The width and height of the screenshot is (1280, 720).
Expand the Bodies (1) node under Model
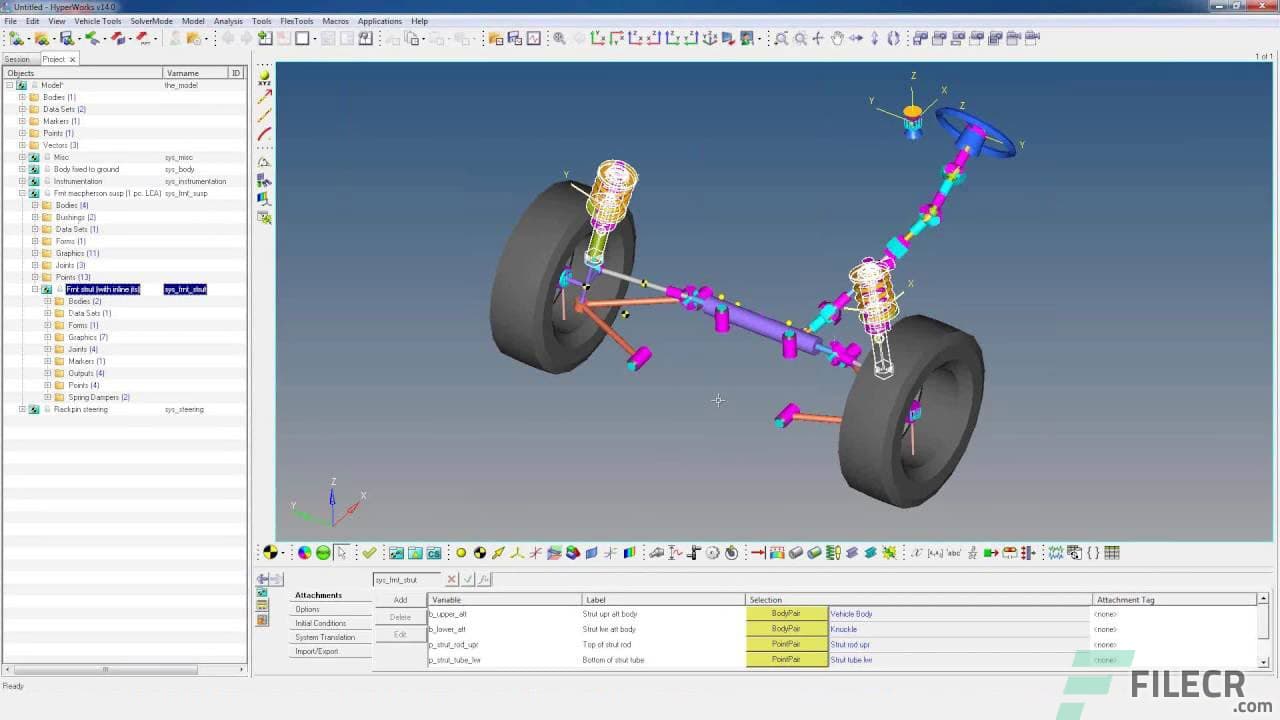(22, 97)
